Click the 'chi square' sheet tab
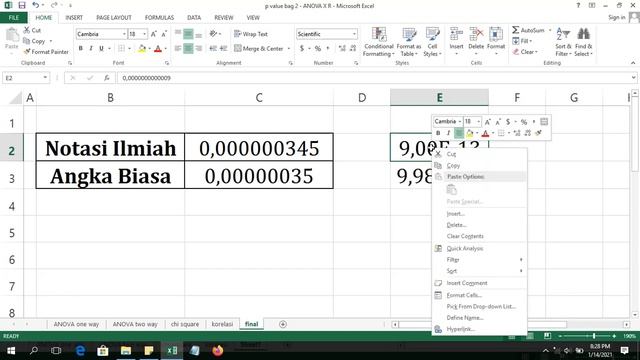This screenshot has width=640, height=360. (x=184, y=324)
